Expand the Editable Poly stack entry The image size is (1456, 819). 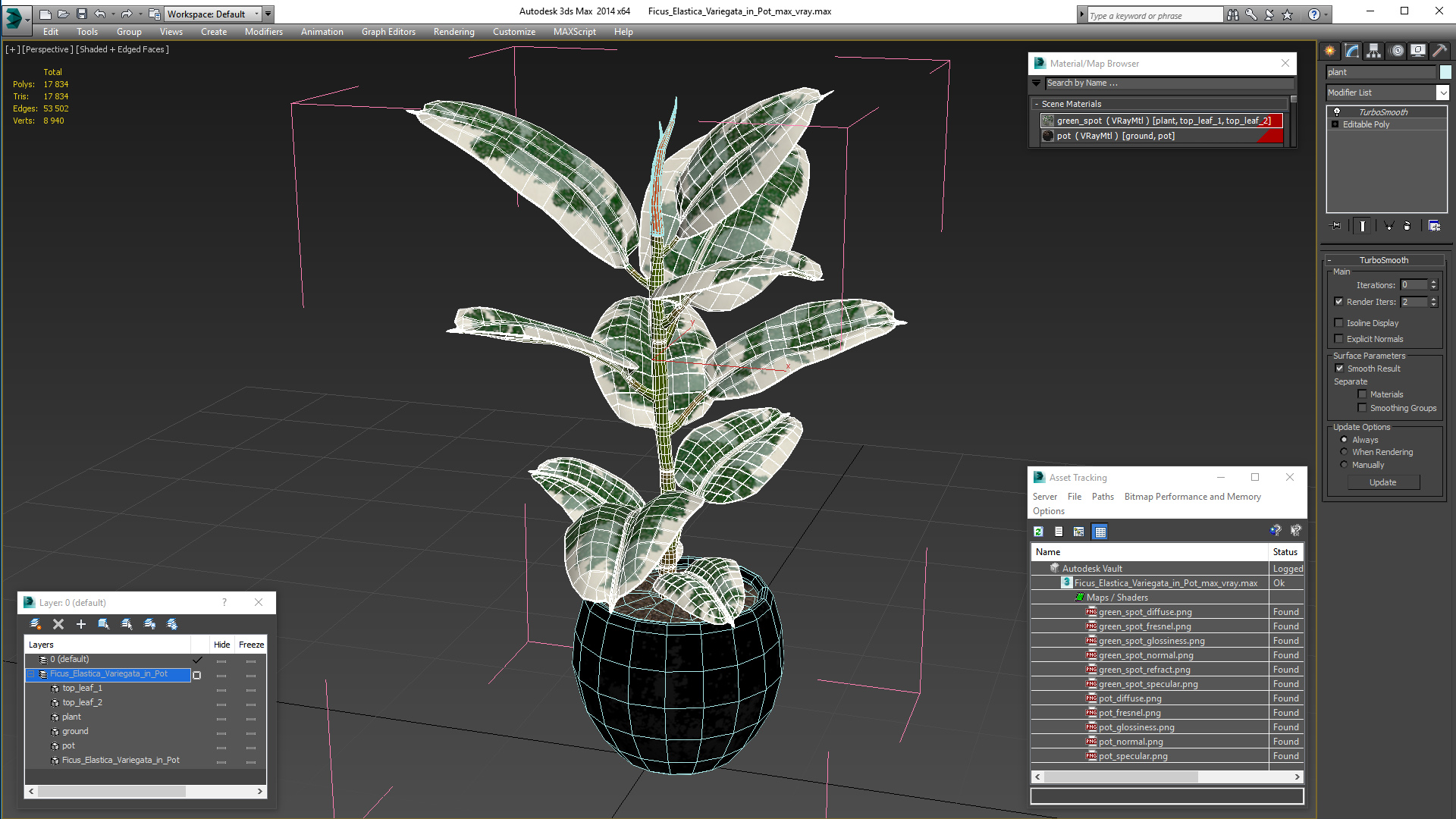click(1335, 124)
